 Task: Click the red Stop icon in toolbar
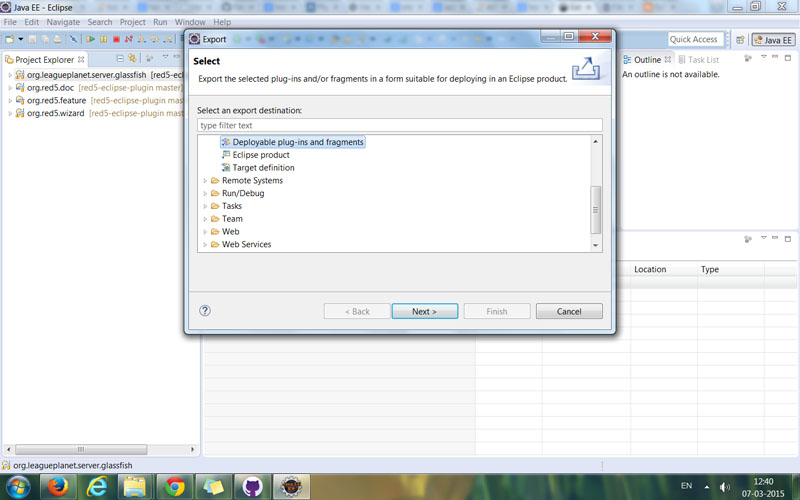coord(116,39)
